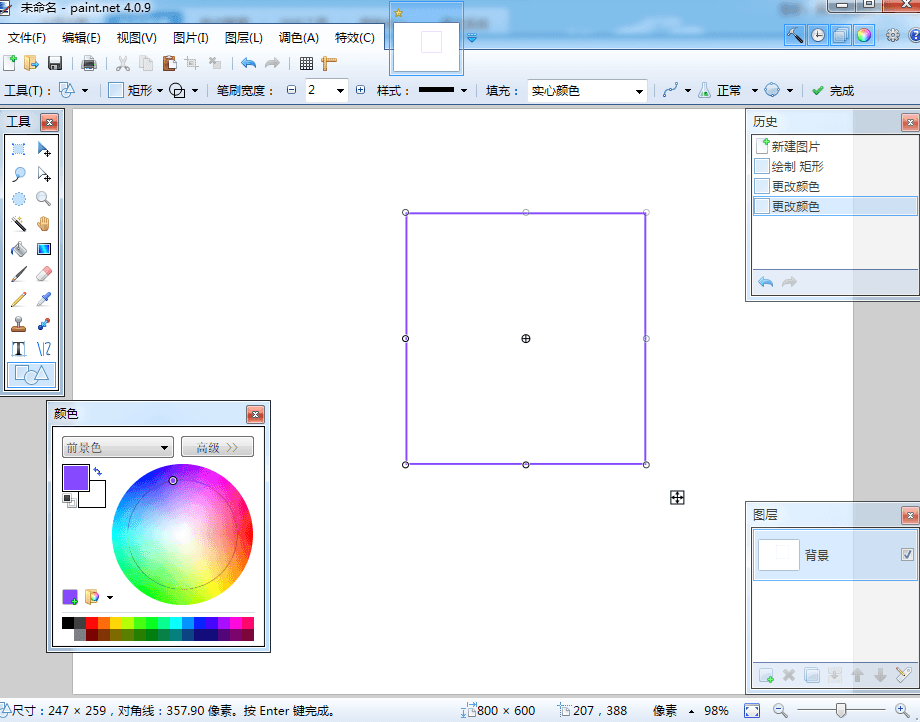Open the 调色(A) menu
The width and height of the screenshot is (920, 722).
tap(299, 38)
